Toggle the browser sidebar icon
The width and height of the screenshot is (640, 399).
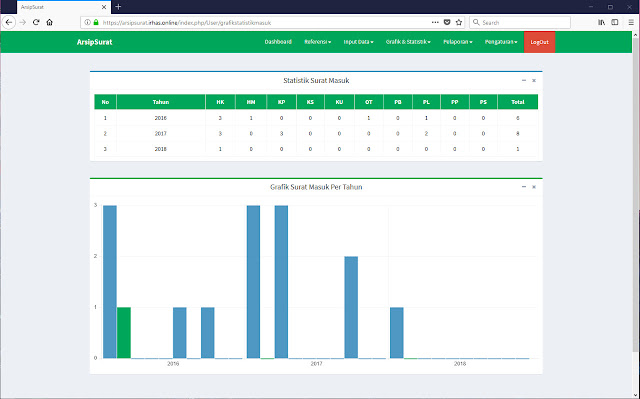(615, 22)
